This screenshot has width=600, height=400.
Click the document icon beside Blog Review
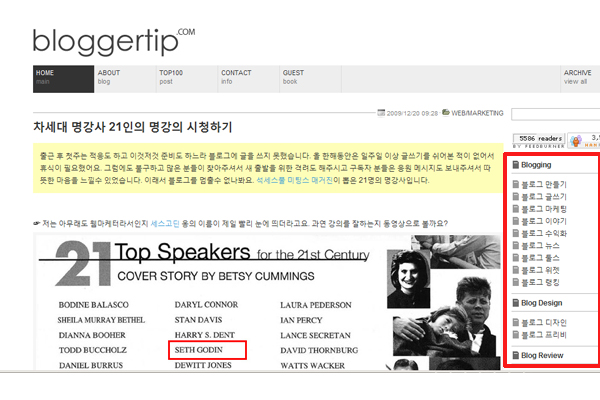[516, 355]
